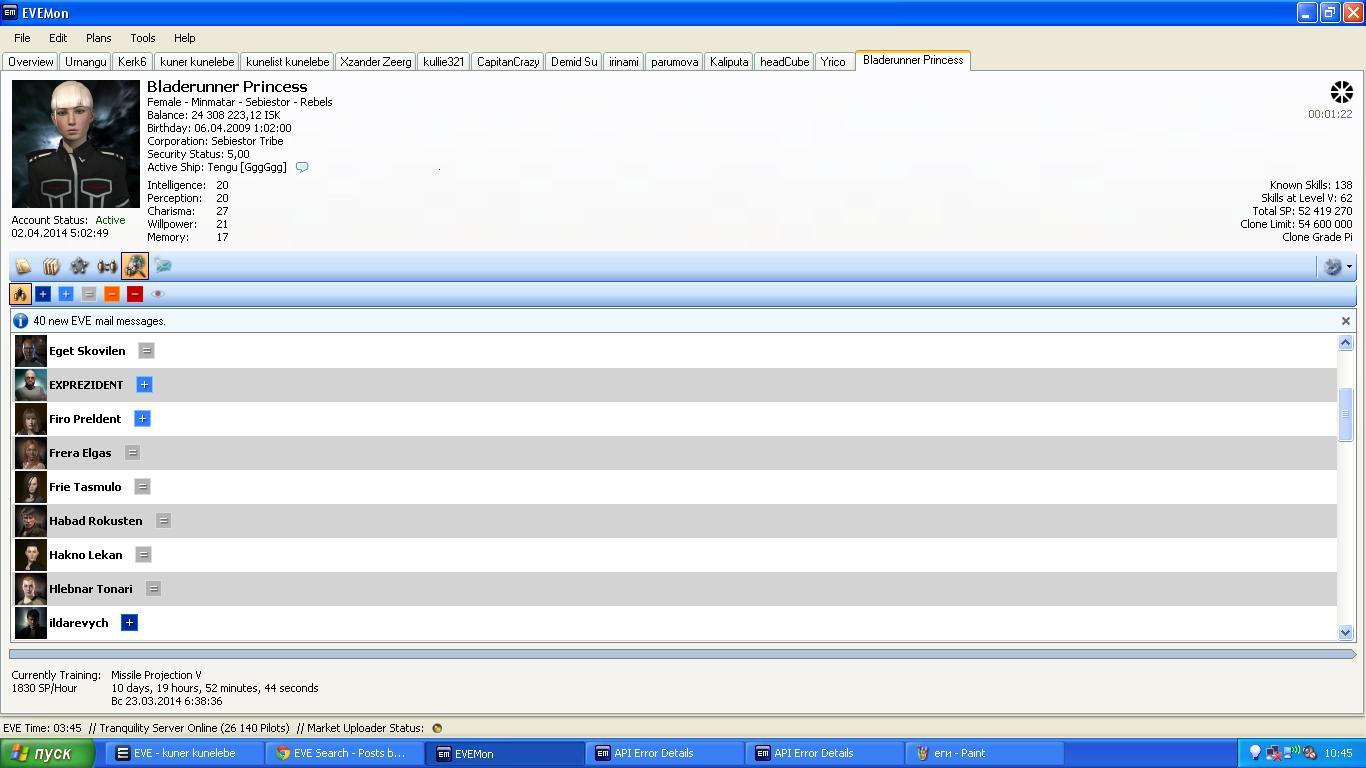The width and height of the screenshot is (1366, 768).
Task: Click the EVE mail messages toolbar icon
Action: click(x=163, y=266)
